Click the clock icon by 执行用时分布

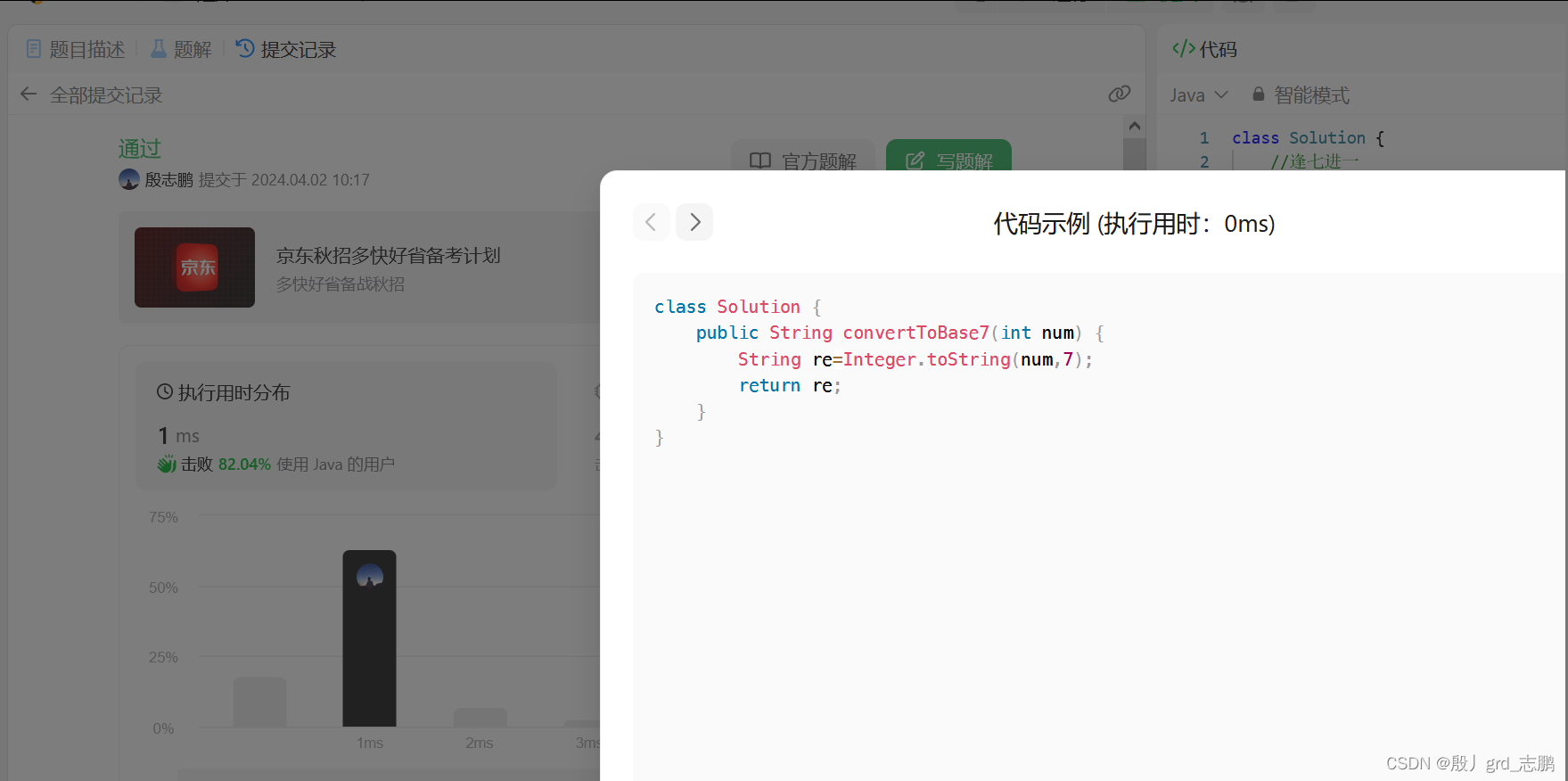[165, 391]
